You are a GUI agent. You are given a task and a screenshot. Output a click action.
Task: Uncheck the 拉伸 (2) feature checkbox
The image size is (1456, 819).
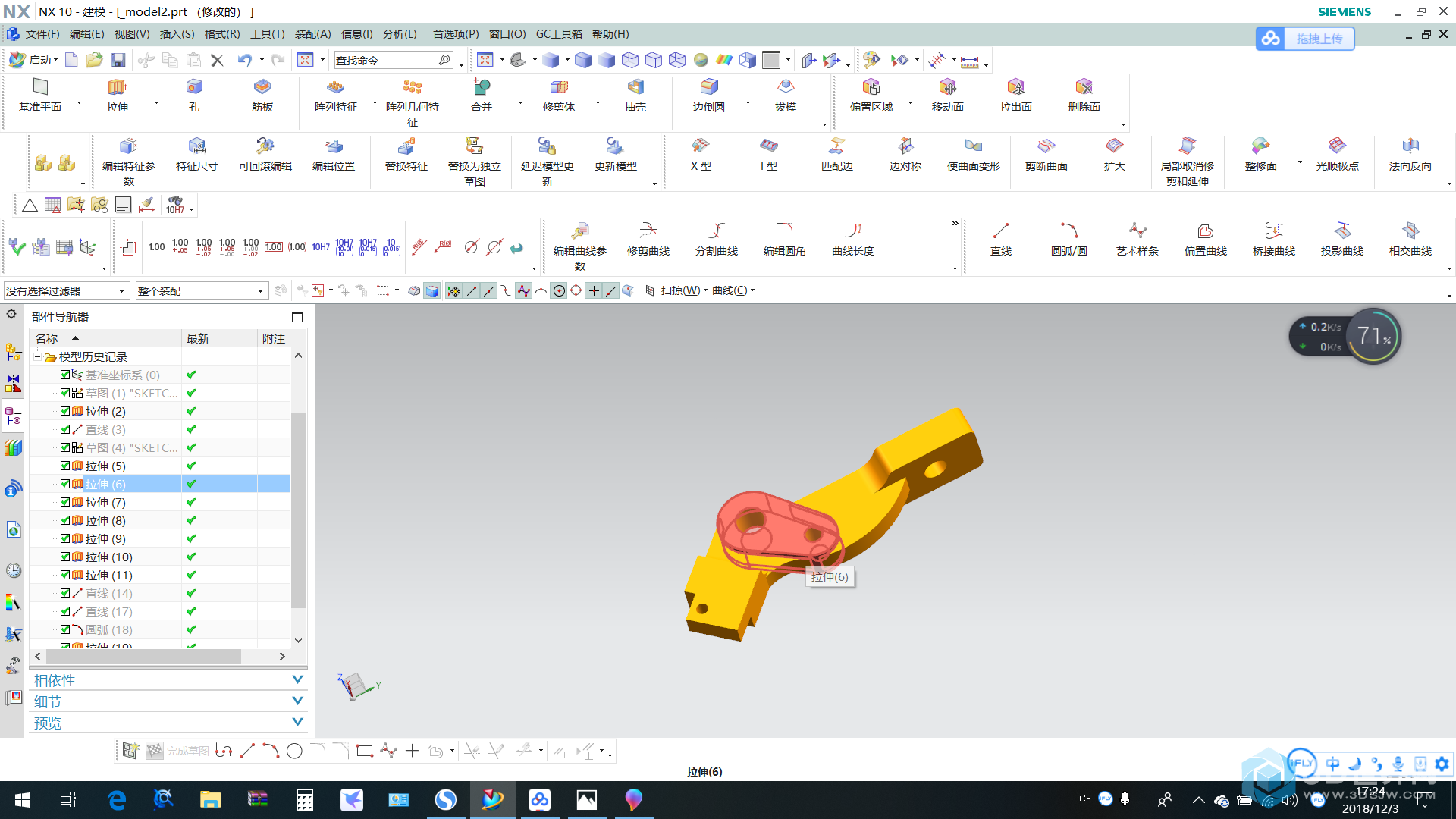[65, 411]
